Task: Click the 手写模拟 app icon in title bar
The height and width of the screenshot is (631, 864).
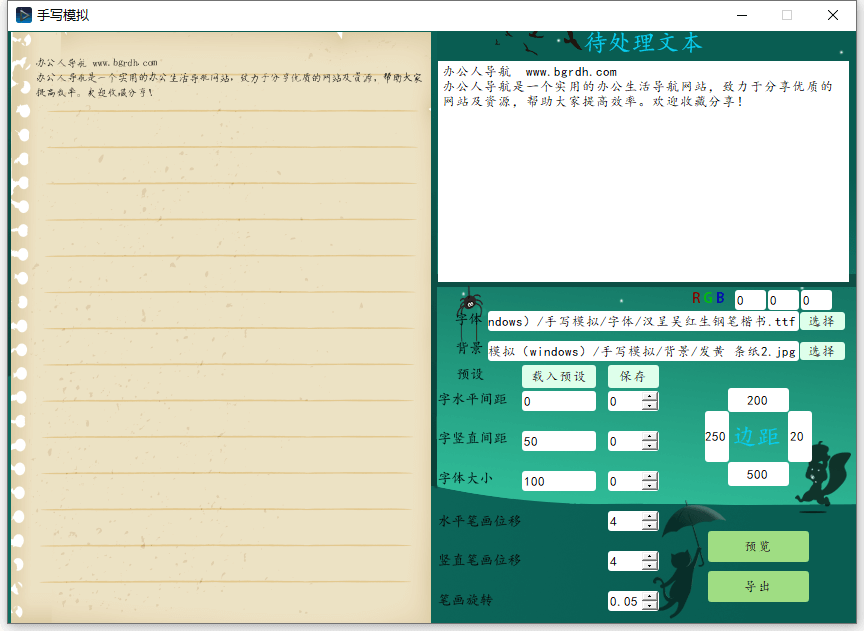Action: [24, 15]
